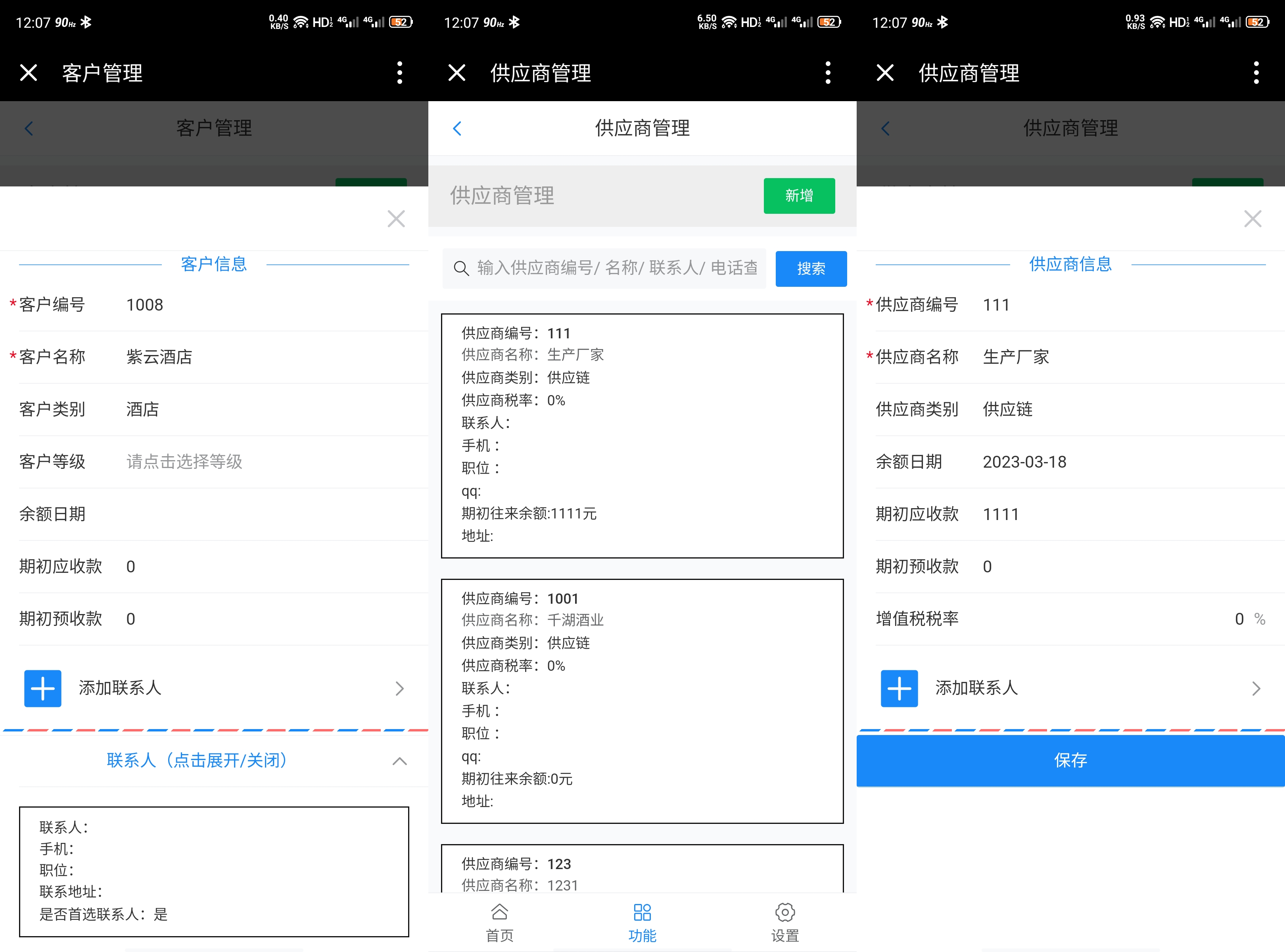Edit 供应商编号 field value 111
This screenshot has width=1285, height=952.
(x=996, y=305)
